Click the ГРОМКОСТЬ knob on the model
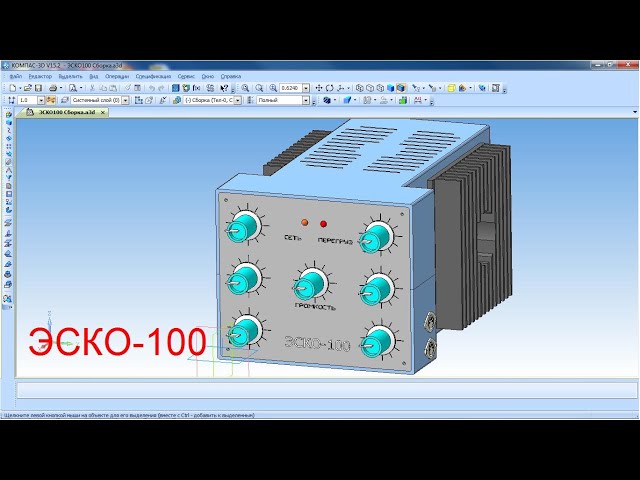Screen dimensions: 640x480 coord(311,283)
